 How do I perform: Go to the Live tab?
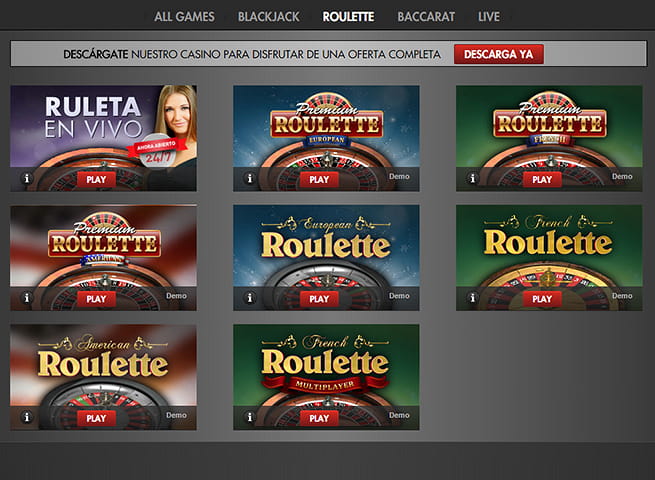click(x=489, y=17)
